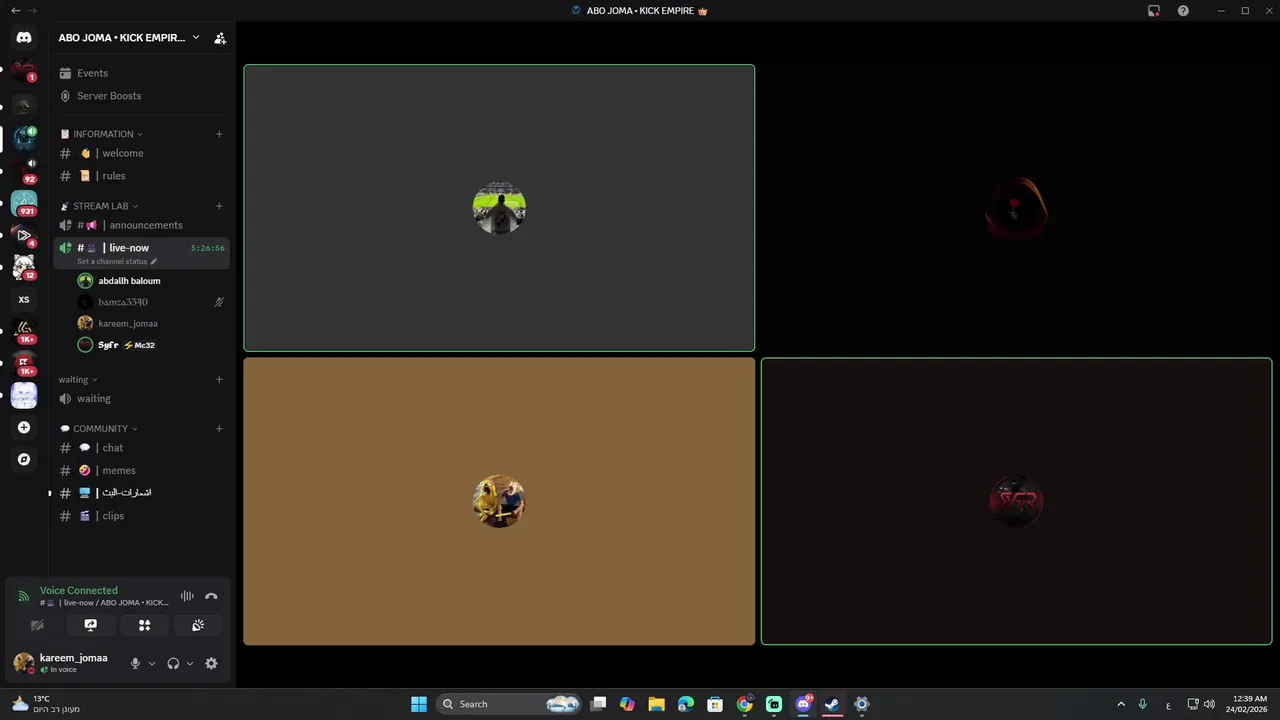
Task: Open the chat channel
Action: pyautogui.click(x=141, y=448)
